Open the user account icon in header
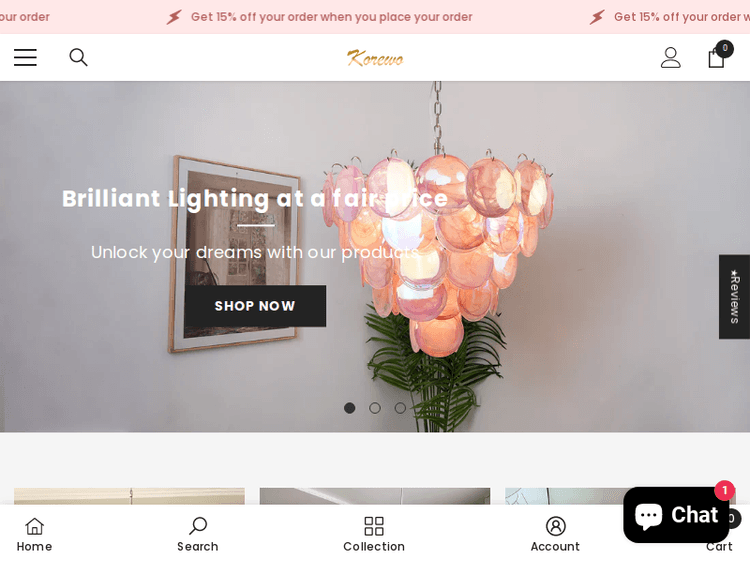The height and width of the screenshot is (563, 750). click(x=671, y=58)
